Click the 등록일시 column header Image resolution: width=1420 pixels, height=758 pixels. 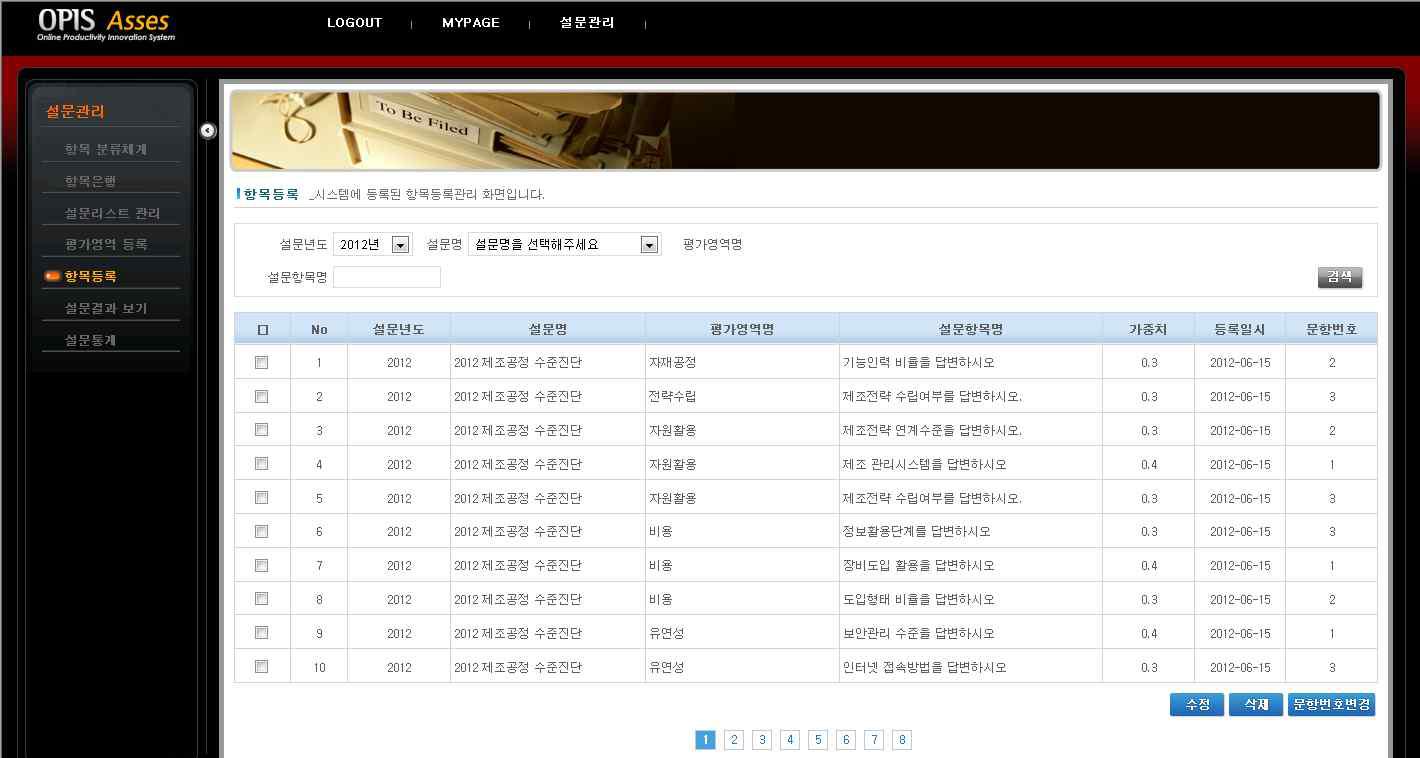click(1240, 329)
